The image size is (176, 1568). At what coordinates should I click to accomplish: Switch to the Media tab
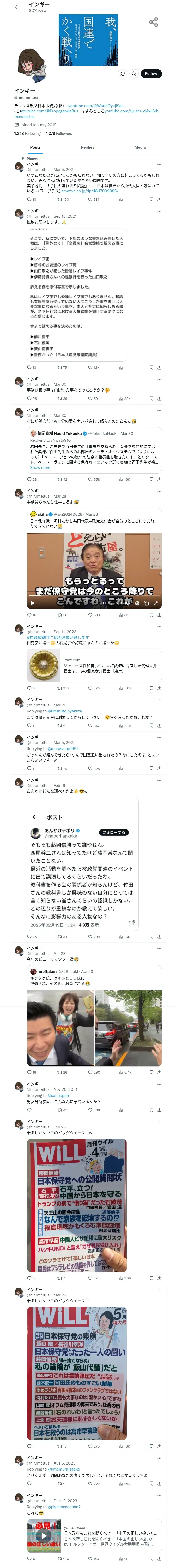coord(140,147)
